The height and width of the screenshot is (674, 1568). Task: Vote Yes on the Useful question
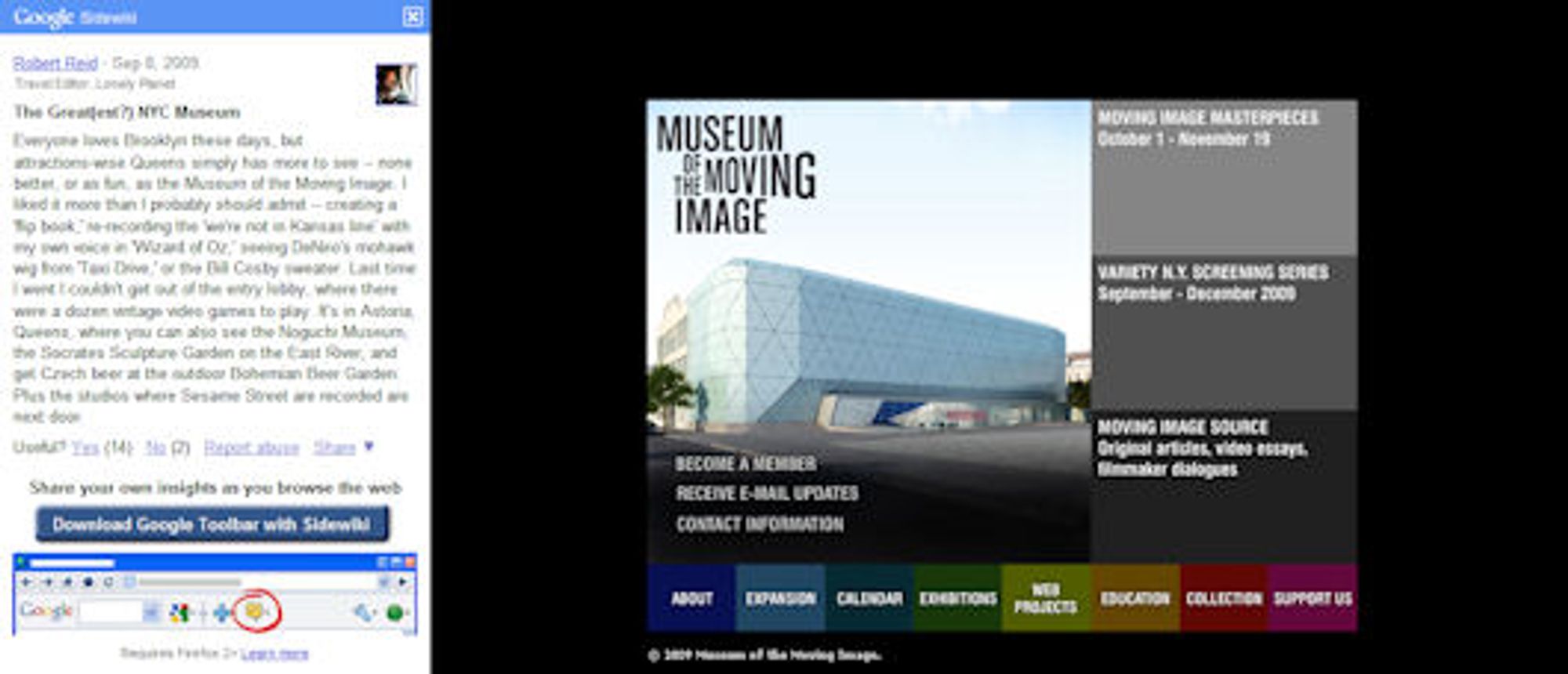tap(85, 448)
